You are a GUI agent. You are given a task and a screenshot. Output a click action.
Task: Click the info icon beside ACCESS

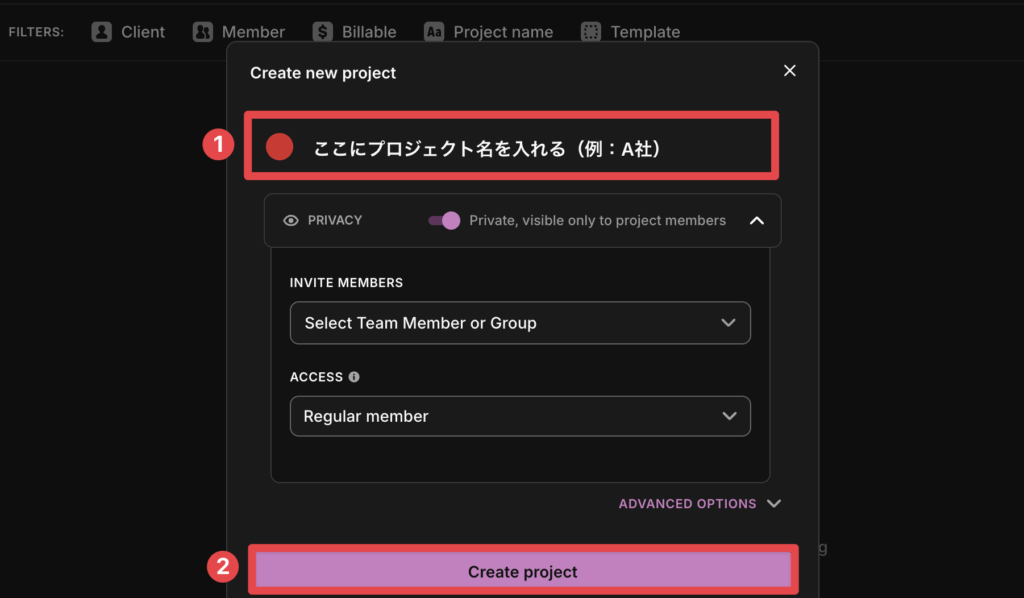coord(354,377)
